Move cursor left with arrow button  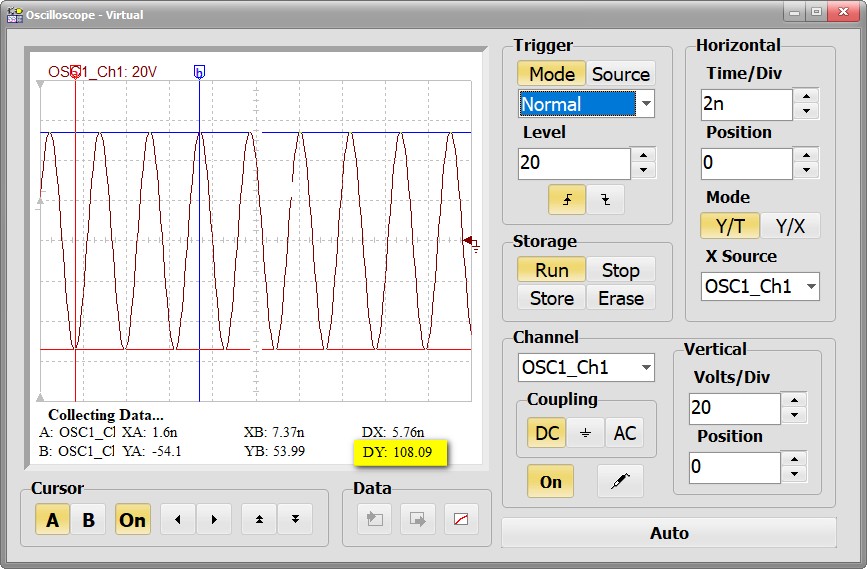point(178,519)
